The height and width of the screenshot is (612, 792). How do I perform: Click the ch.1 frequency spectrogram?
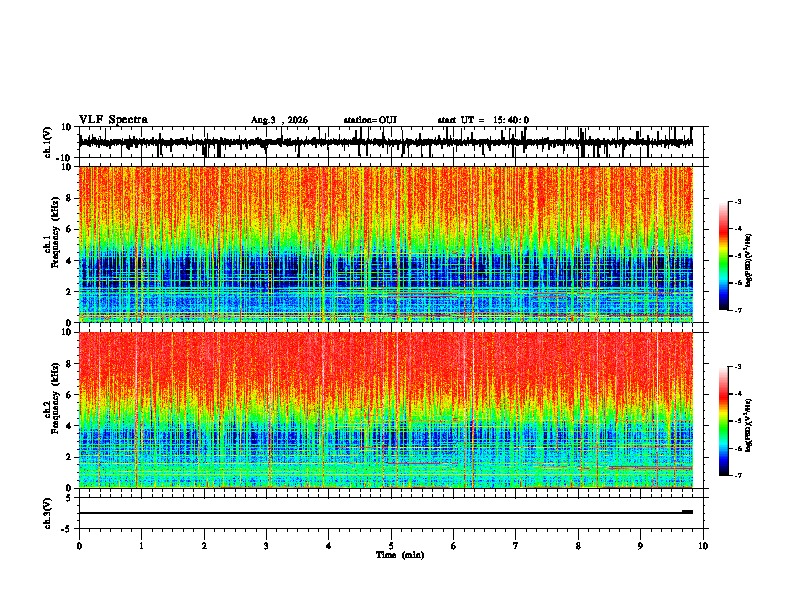385,244
